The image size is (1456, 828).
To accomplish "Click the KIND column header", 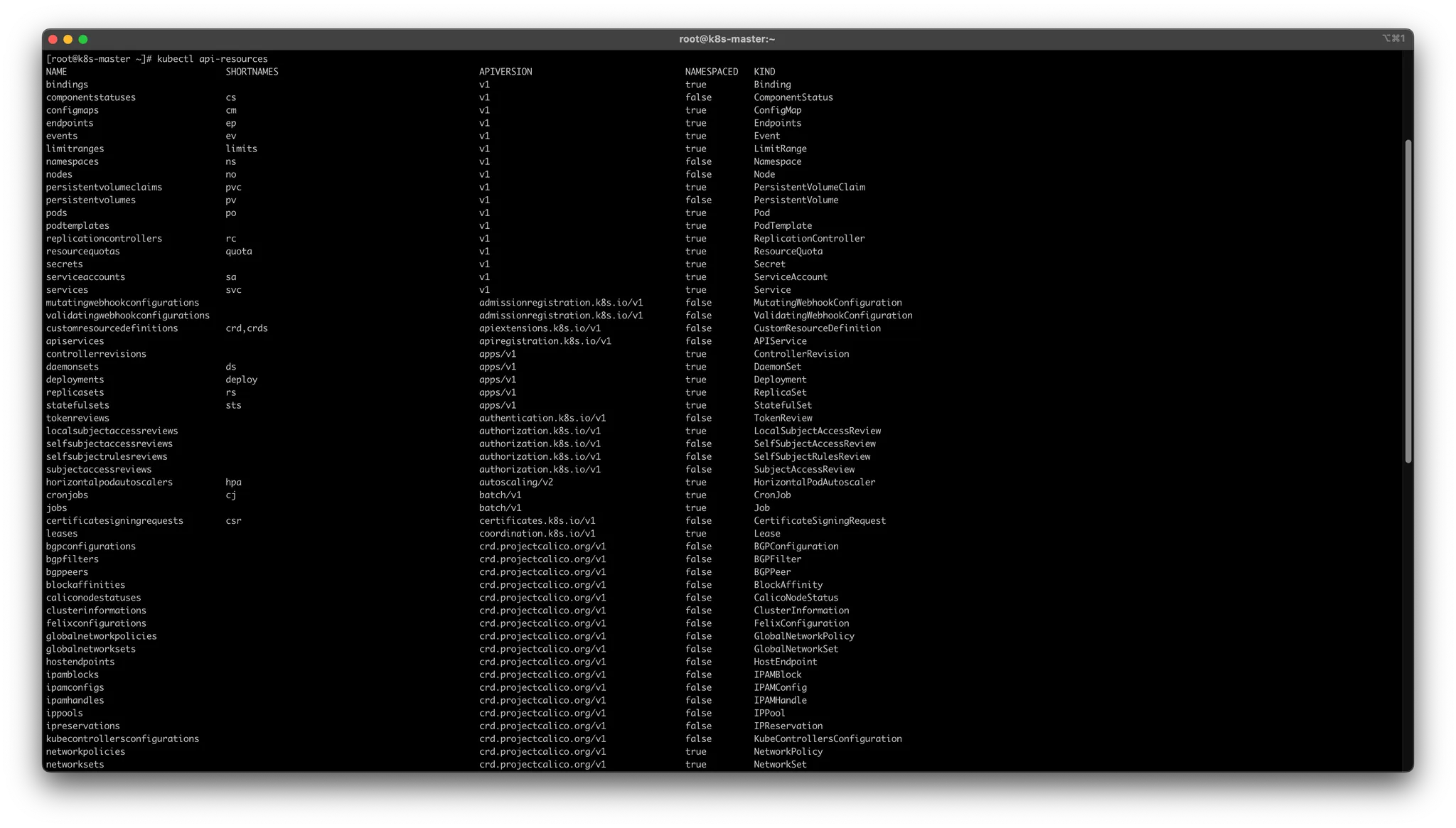I will (764, 72).
